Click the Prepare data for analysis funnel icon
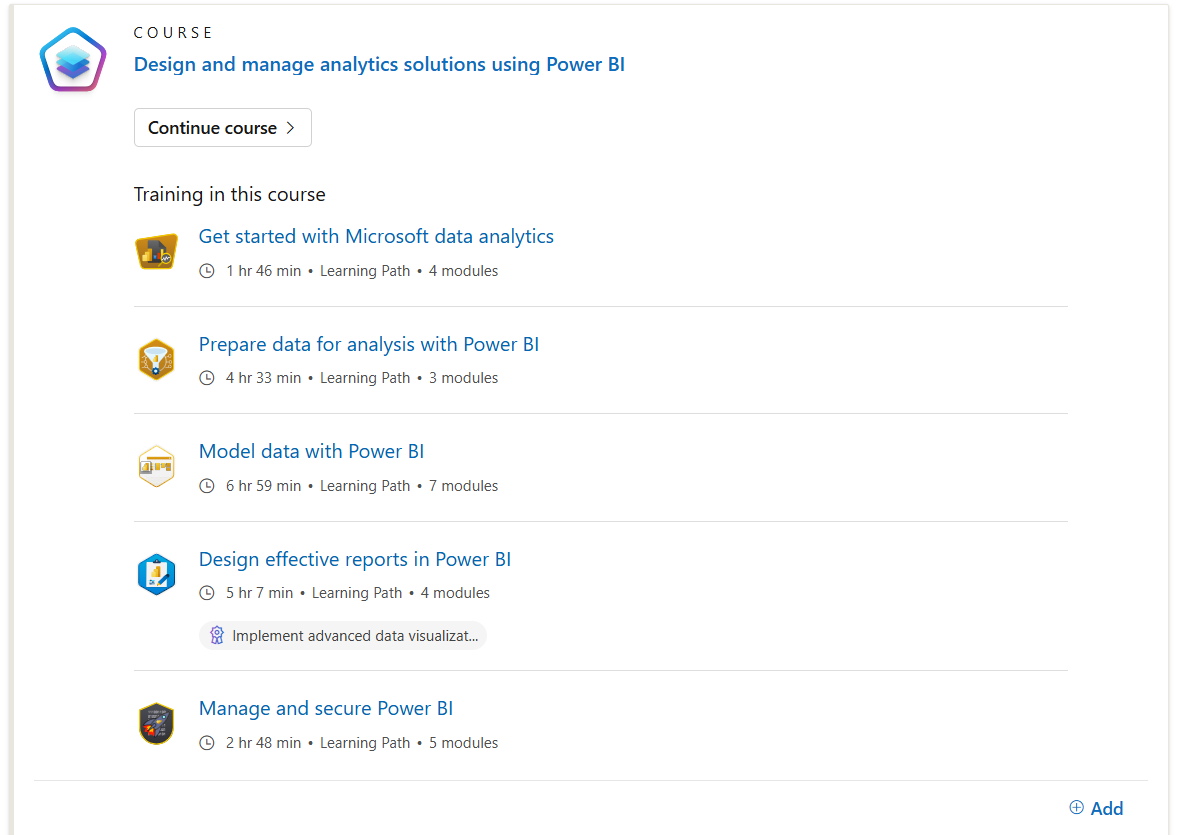The image size is (1177, 835). [156, 359]
